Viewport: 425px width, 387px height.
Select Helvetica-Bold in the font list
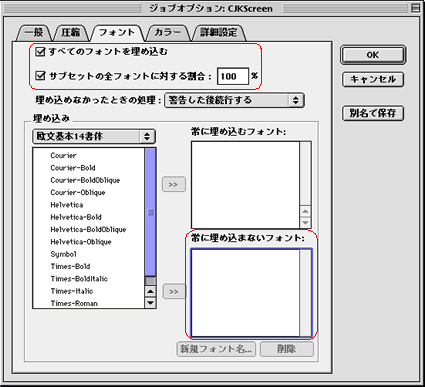(76, 217)
